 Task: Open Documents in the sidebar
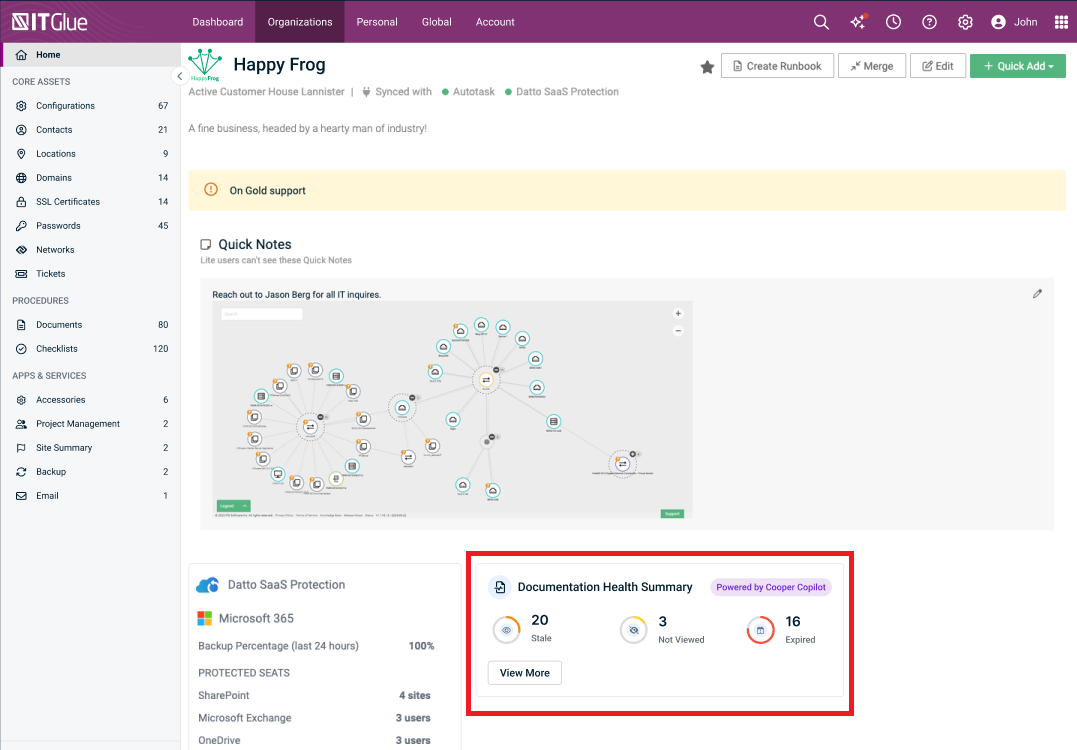[91, 325]
